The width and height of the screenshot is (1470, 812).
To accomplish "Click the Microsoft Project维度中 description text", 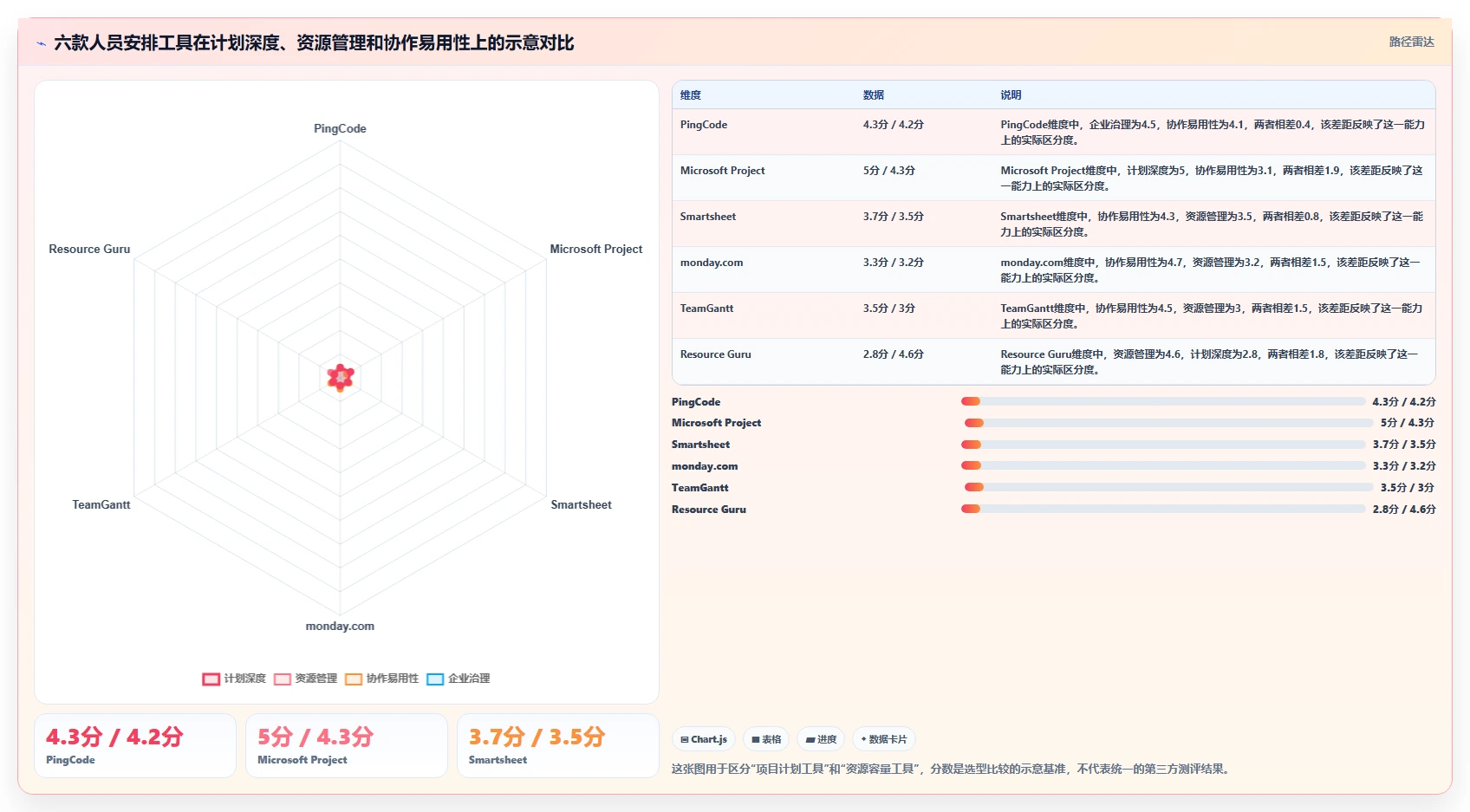I will (x=1212, y=179).
